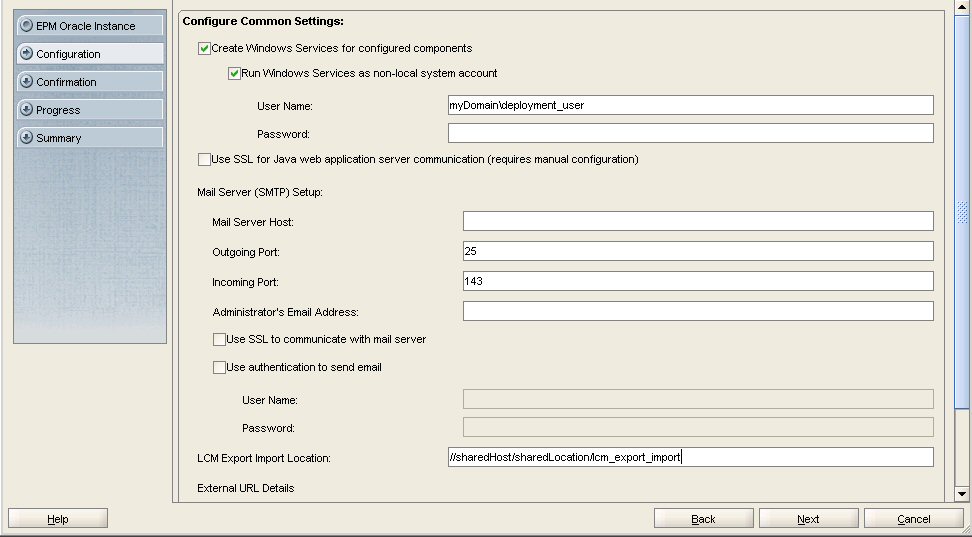Enable SSL for Java web application server
Screen dimensions: 972x537
pyautogui.click(x=204, y=159)
